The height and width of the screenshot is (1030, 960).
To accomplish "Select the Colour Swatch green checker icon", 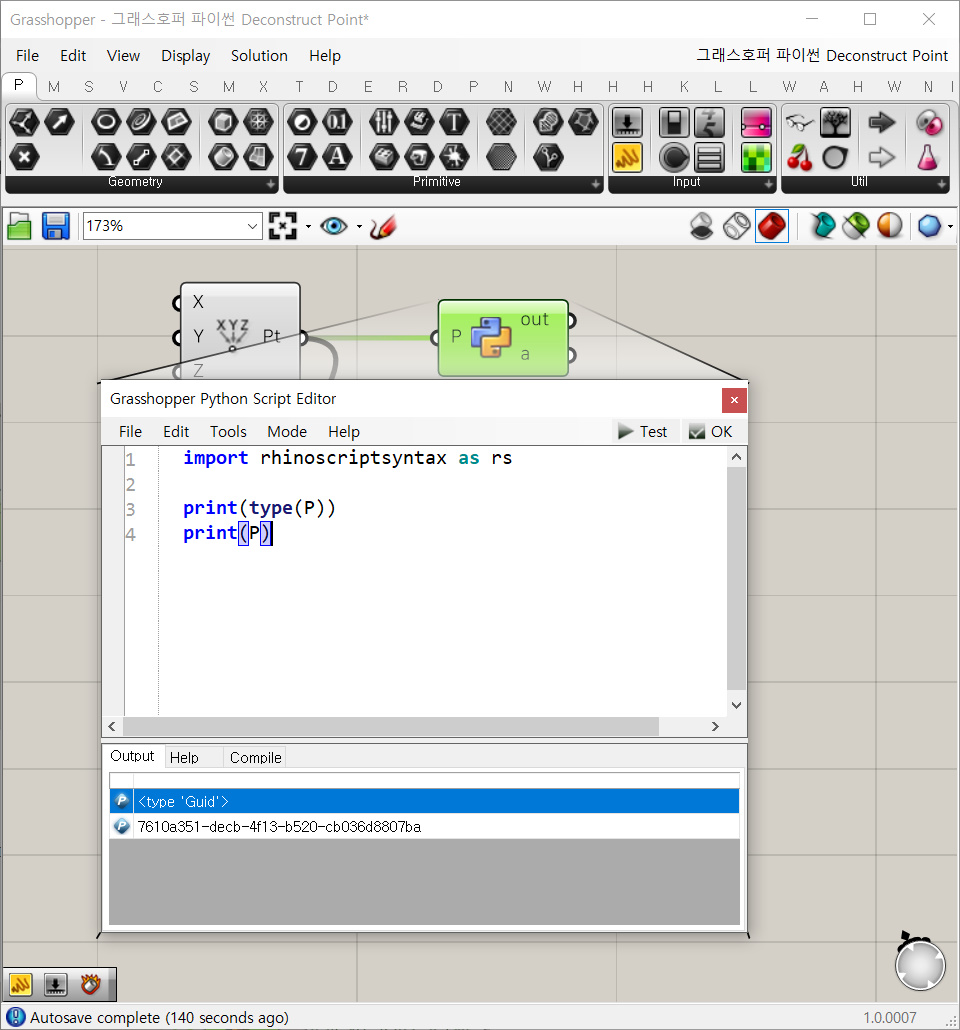I will tap(756, 158).
